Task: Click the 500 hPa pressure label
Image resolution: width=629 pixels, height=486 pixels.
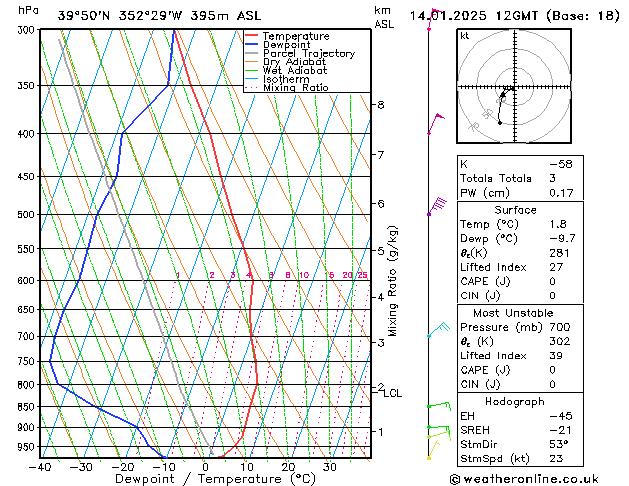Action: (x=26, y=215)
